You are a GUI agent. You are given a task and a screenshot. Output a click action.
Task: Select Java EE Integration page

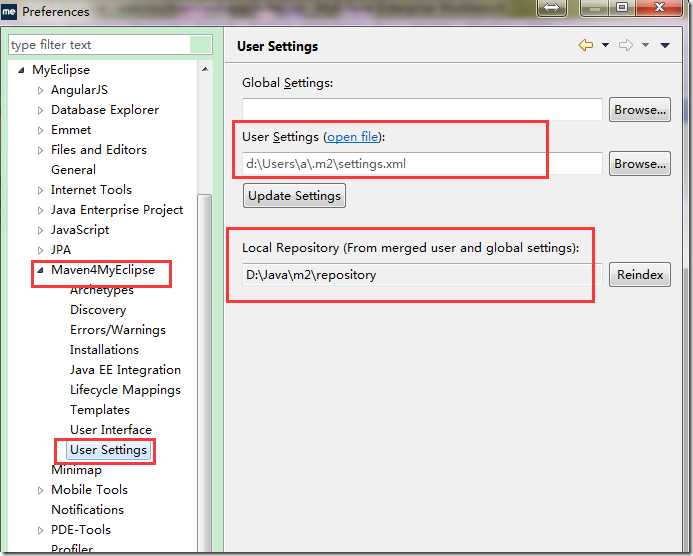pos(126,369)
